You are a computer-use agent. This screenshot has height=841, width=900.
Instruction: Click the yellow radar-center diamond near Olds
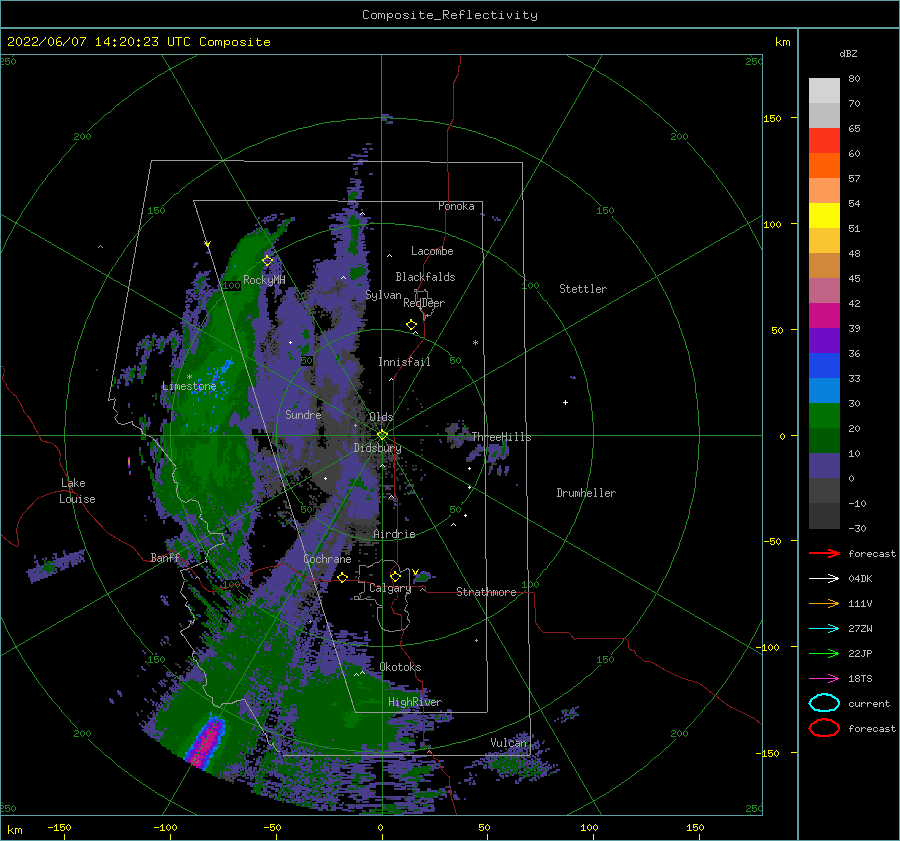tap(382, 435)
